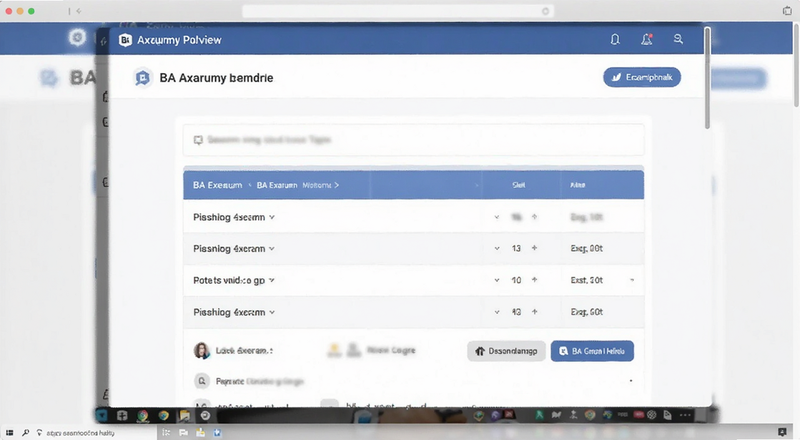
Task: Click the taskbar search magnifier icon
Action: point(26,432)
